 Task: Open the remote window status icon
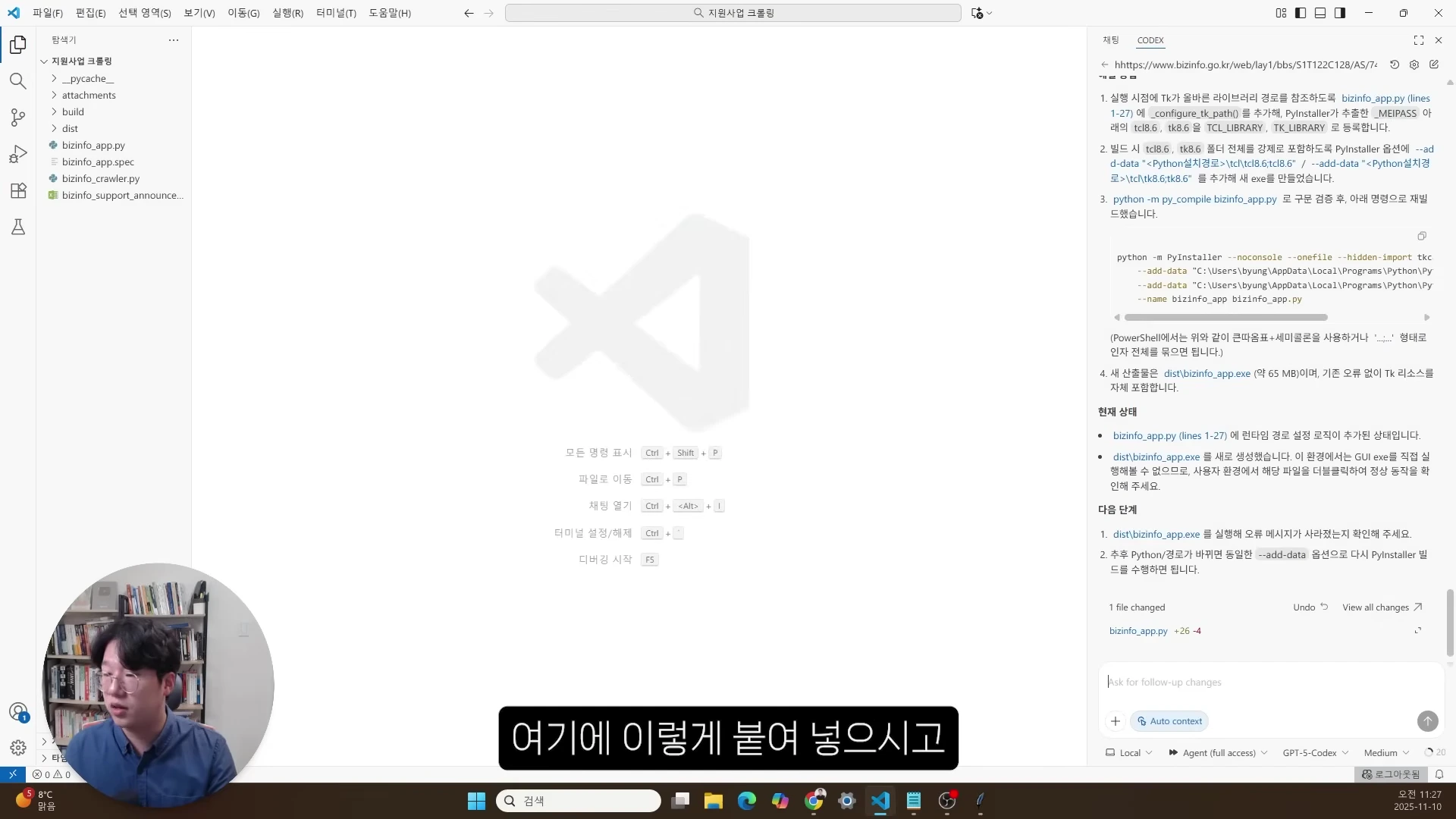pyautogui.click(x=13, y=774)
